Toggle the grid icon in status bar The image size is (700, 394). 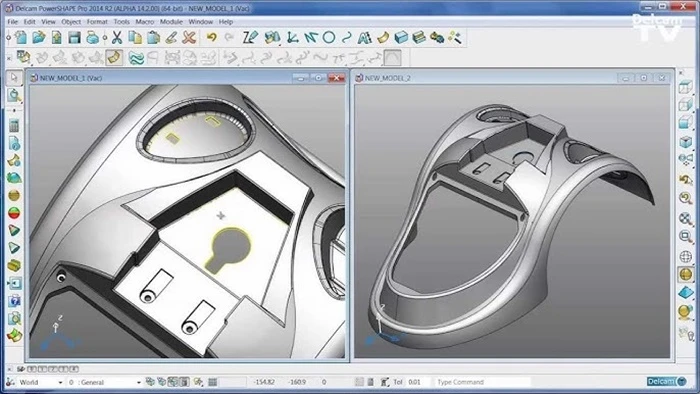[212, 382]
